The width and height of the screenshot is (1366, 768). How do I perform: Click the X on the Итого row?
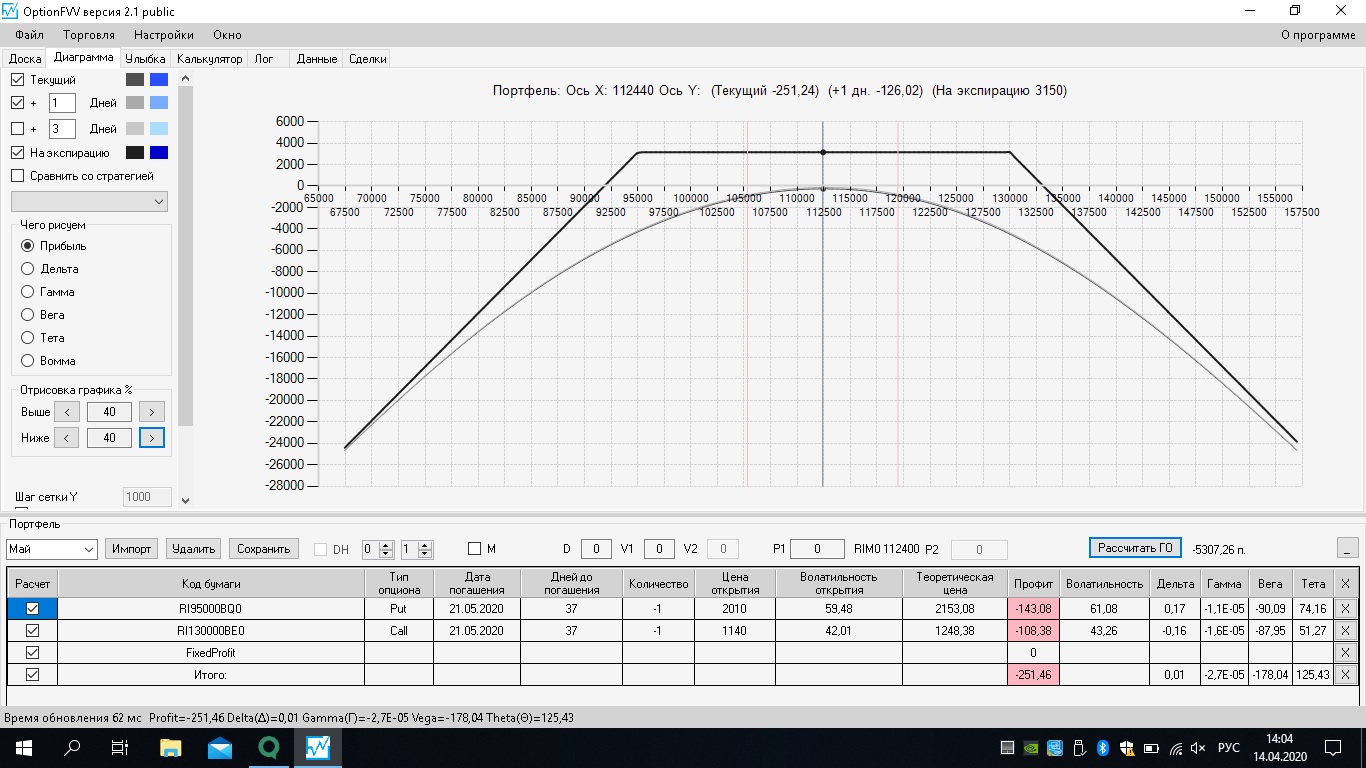coord(1344,674)
